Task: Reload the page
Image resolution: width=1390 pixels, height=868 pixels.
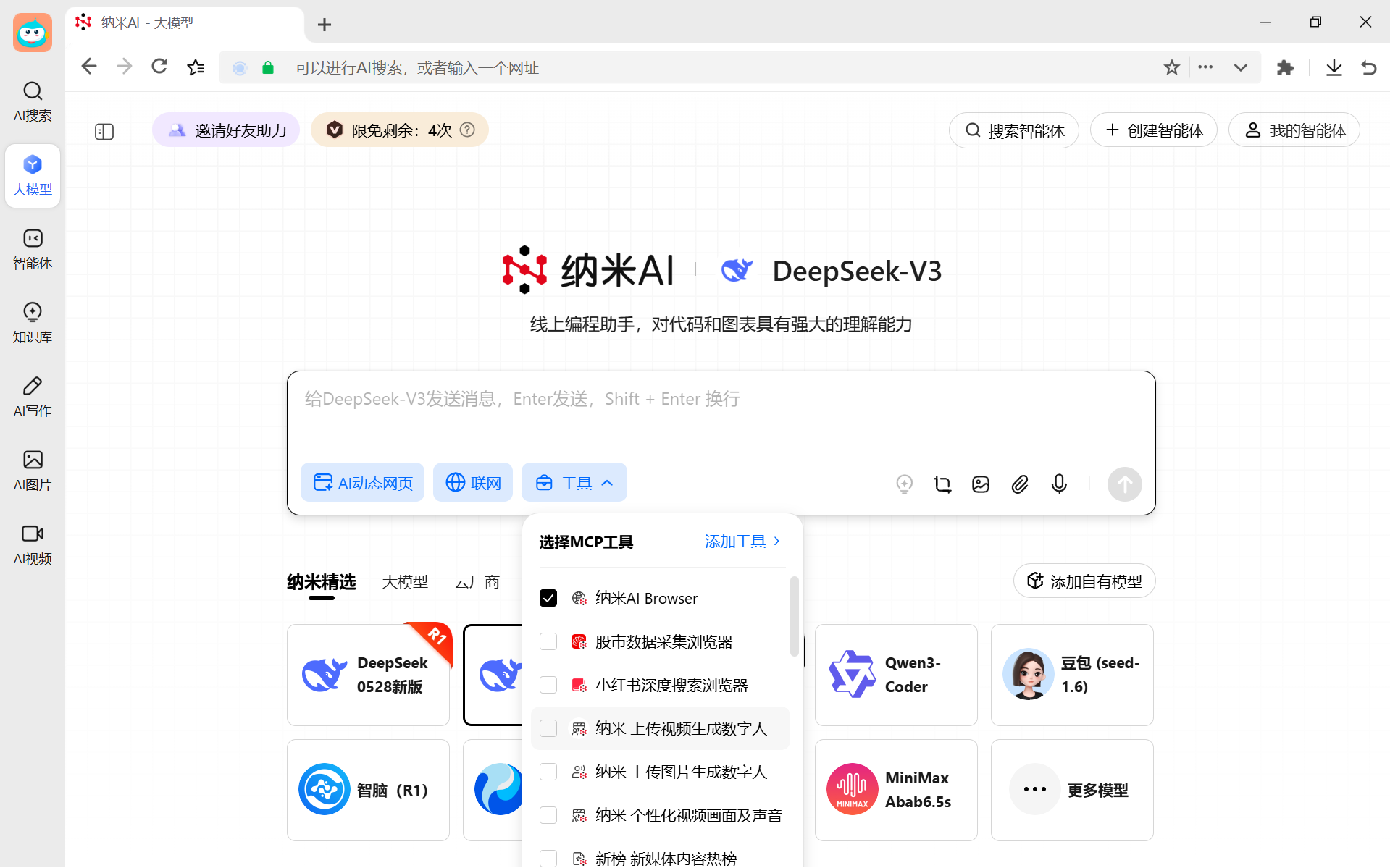Action: (x=159, y=67)
